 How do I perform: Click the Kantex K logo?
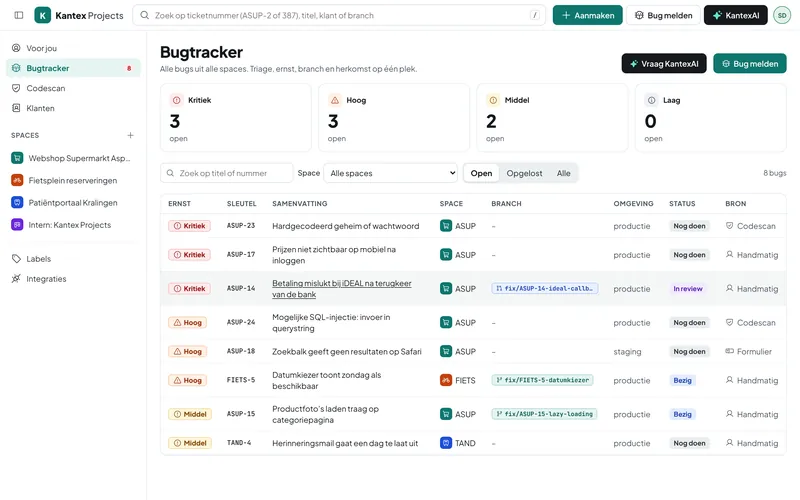tap(43, 15)
